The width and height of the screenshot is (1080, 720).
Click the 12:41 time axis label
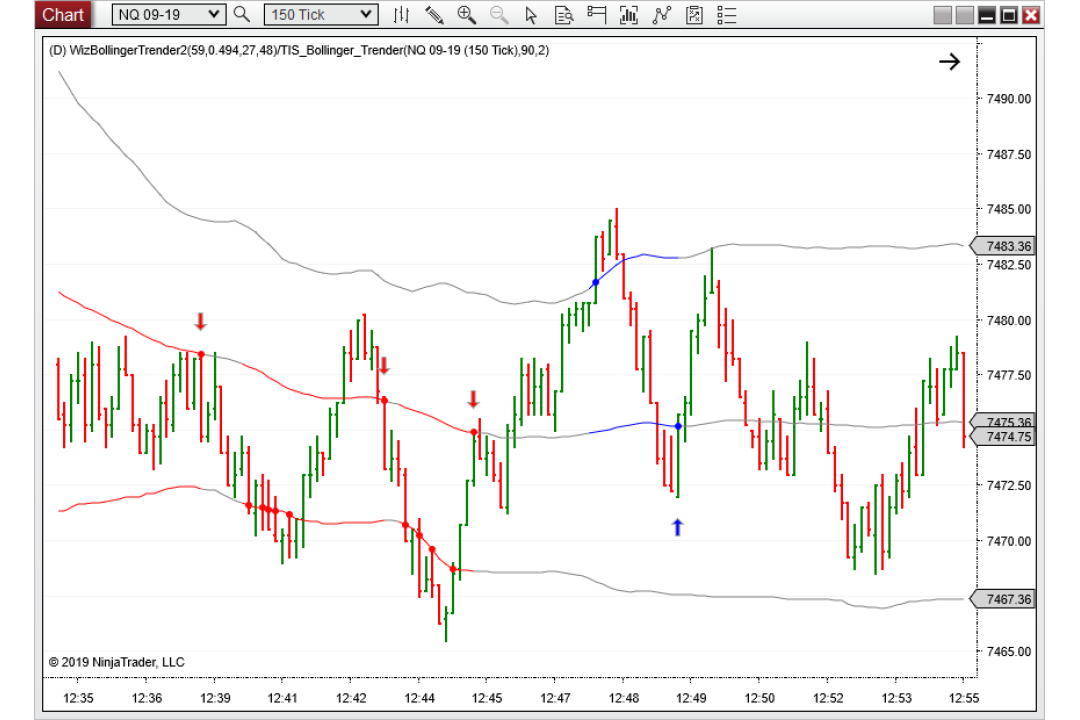(x=282, y=698)
